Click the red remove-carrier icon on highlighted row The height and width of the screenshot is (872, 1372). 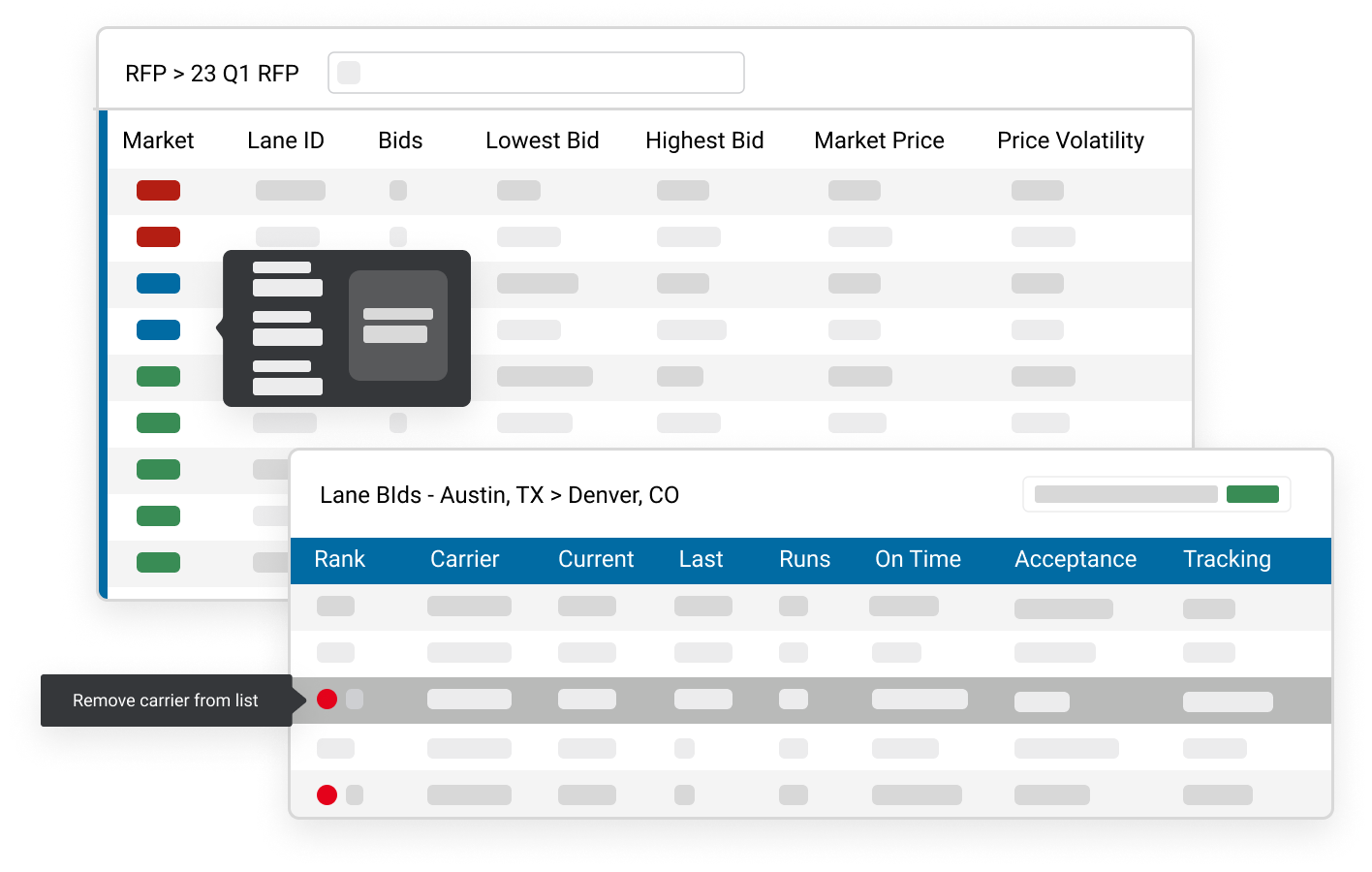coord(327,699)
